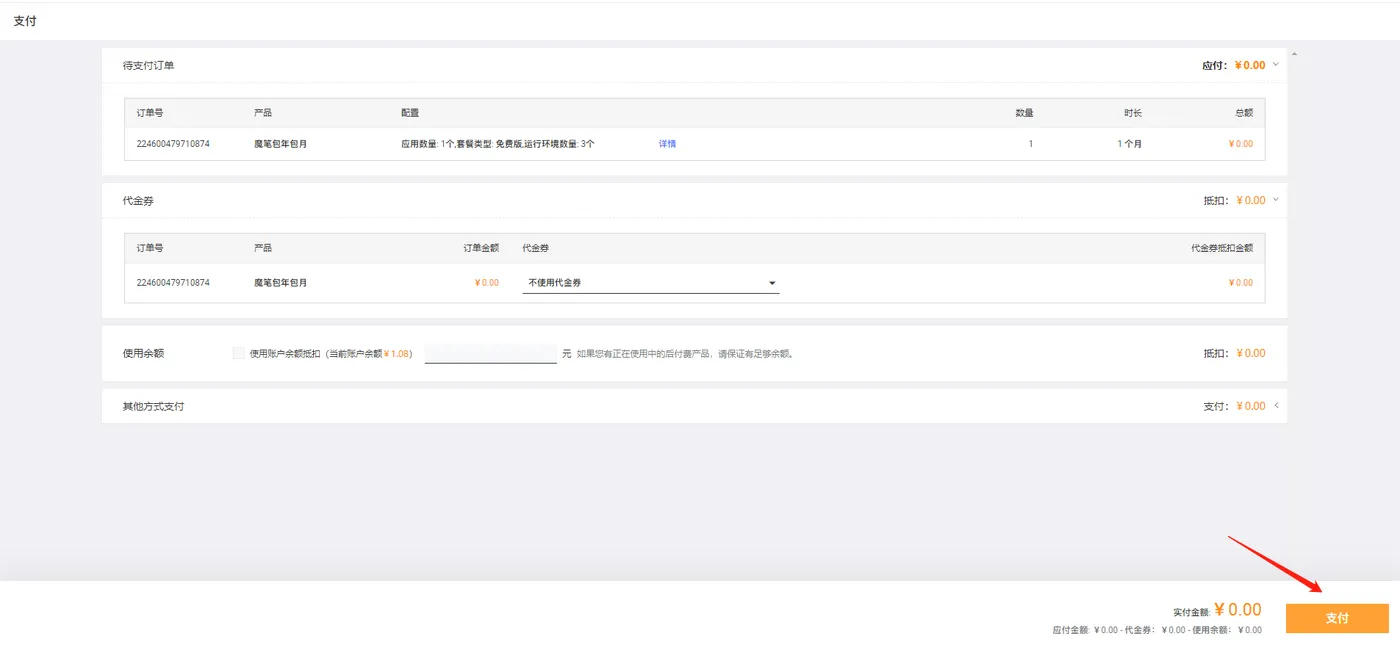Click the 配置 column header

tap(410, 113)
